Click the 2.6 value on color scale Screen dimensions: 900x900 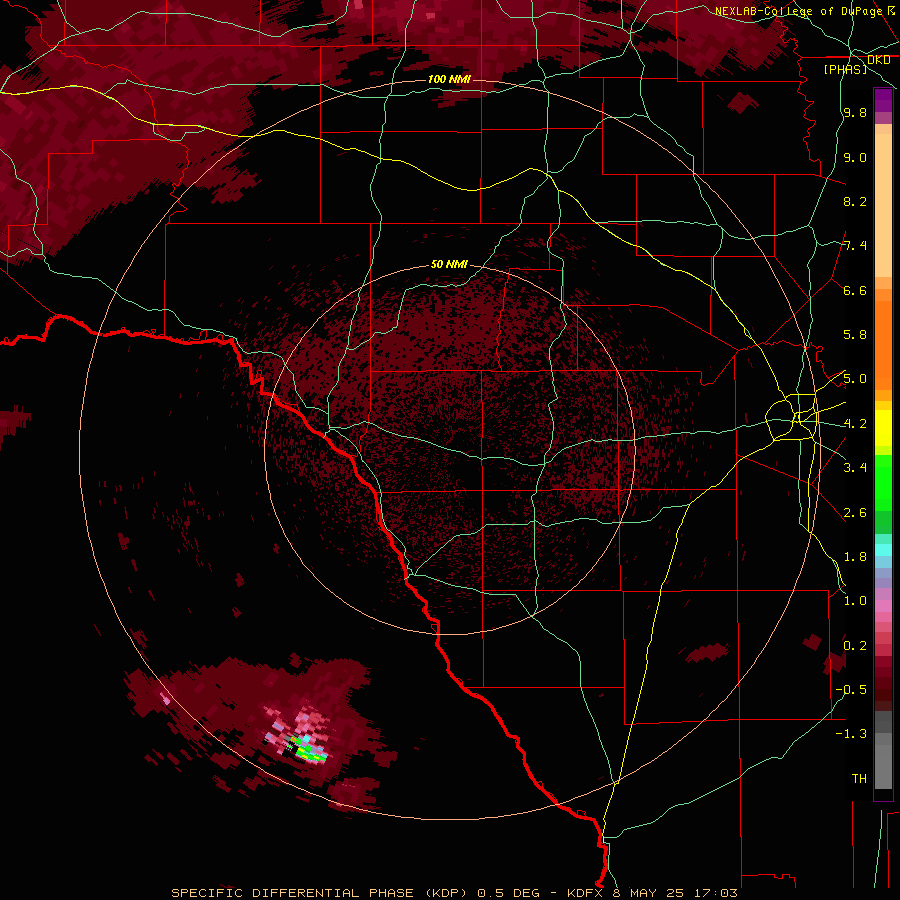click(855, 512)
